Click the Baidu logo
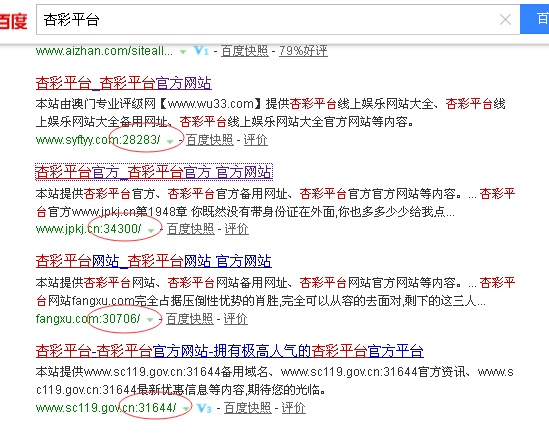This screenshot has width=549, height=435. (13, 21)
